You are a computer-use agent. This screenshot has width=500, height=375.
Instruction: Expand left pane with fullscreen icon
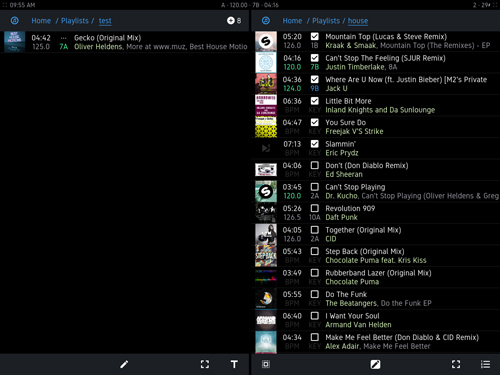click(x=205, y=364)
